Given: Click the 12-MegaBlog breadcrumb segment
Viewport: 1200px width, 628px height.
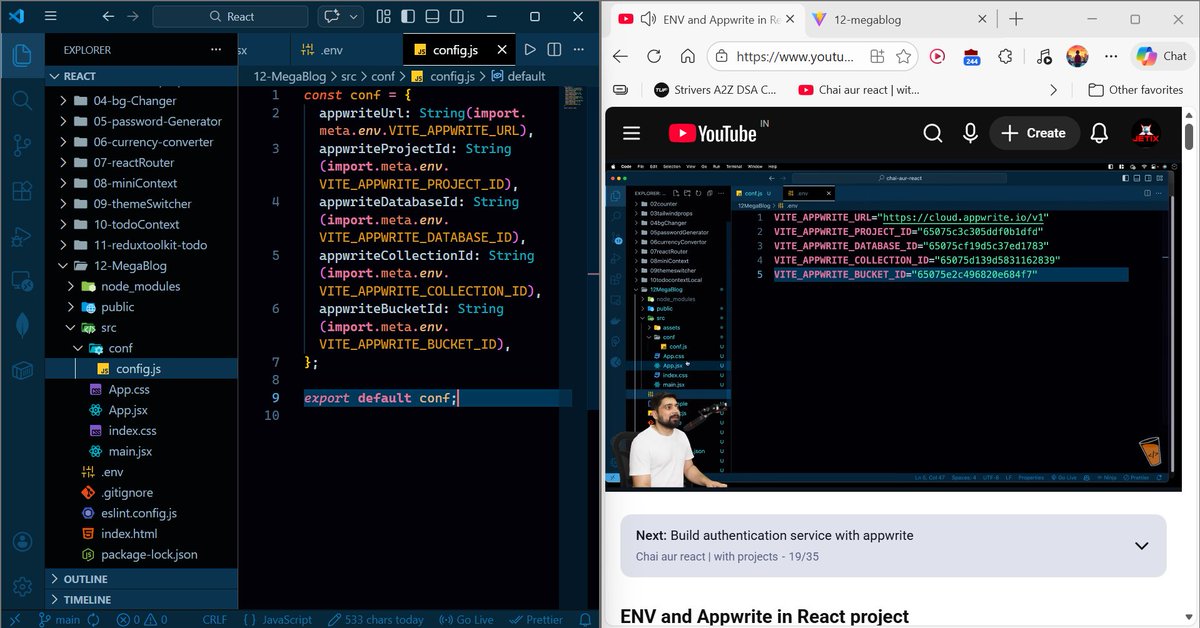Looking at the screenshot, I should point(288,76).
